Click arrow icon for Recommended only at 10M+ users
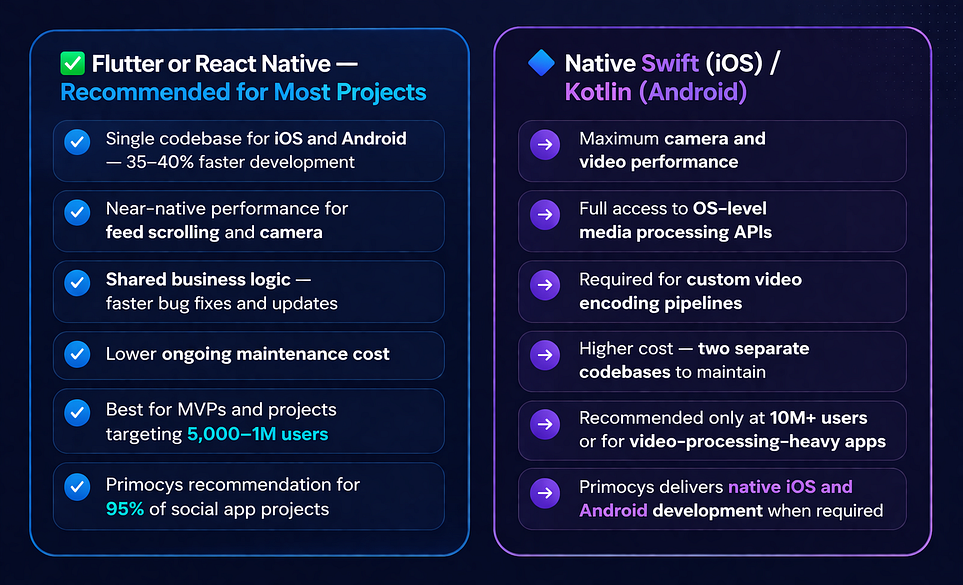 click(545, 424)
